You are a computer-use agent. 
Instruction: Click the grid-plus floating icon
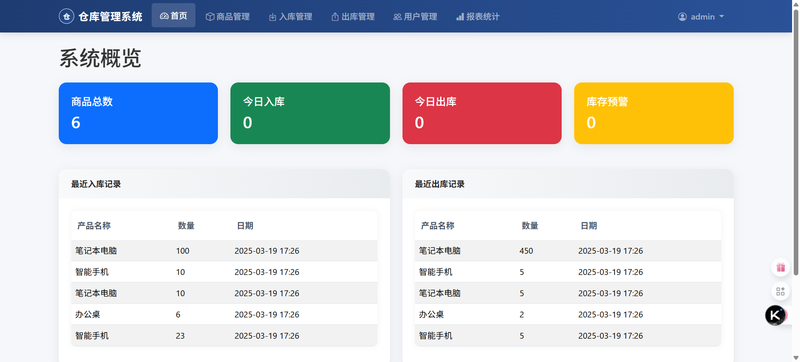pyautogui.click(x=780, y=291)
